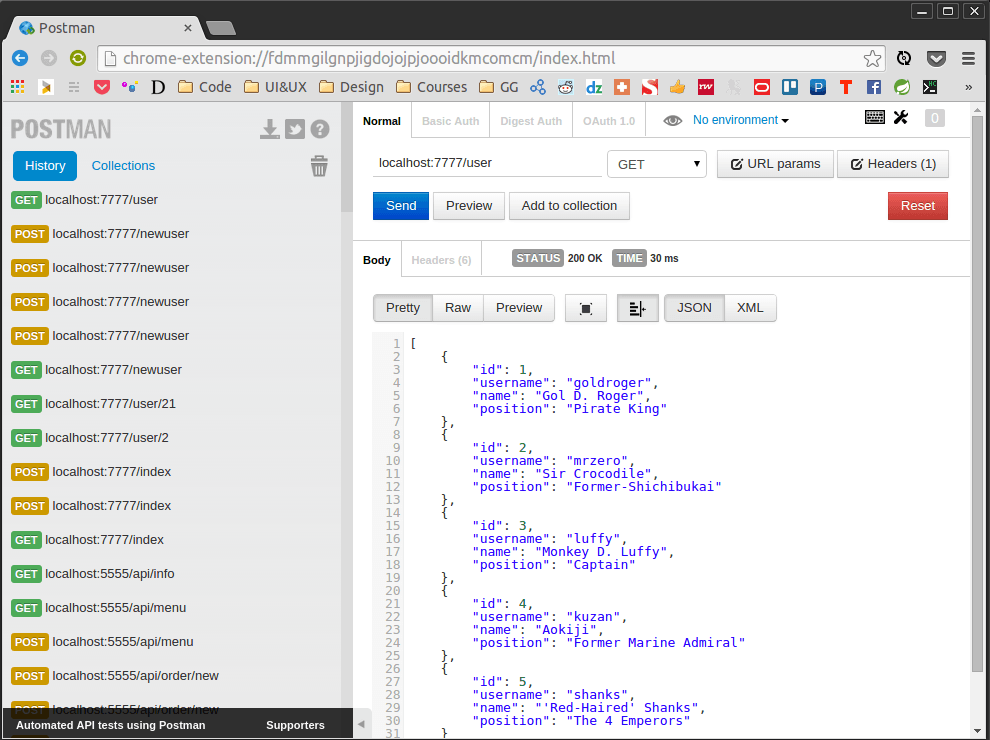Select the Basic Auth tab
Screen dimensions: 990x740
[450, 121]
